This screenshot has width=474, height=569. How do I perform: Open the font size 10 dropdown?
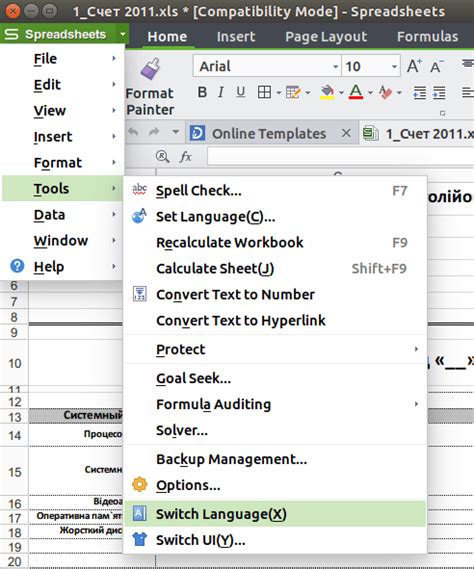(x=394, y=66)
